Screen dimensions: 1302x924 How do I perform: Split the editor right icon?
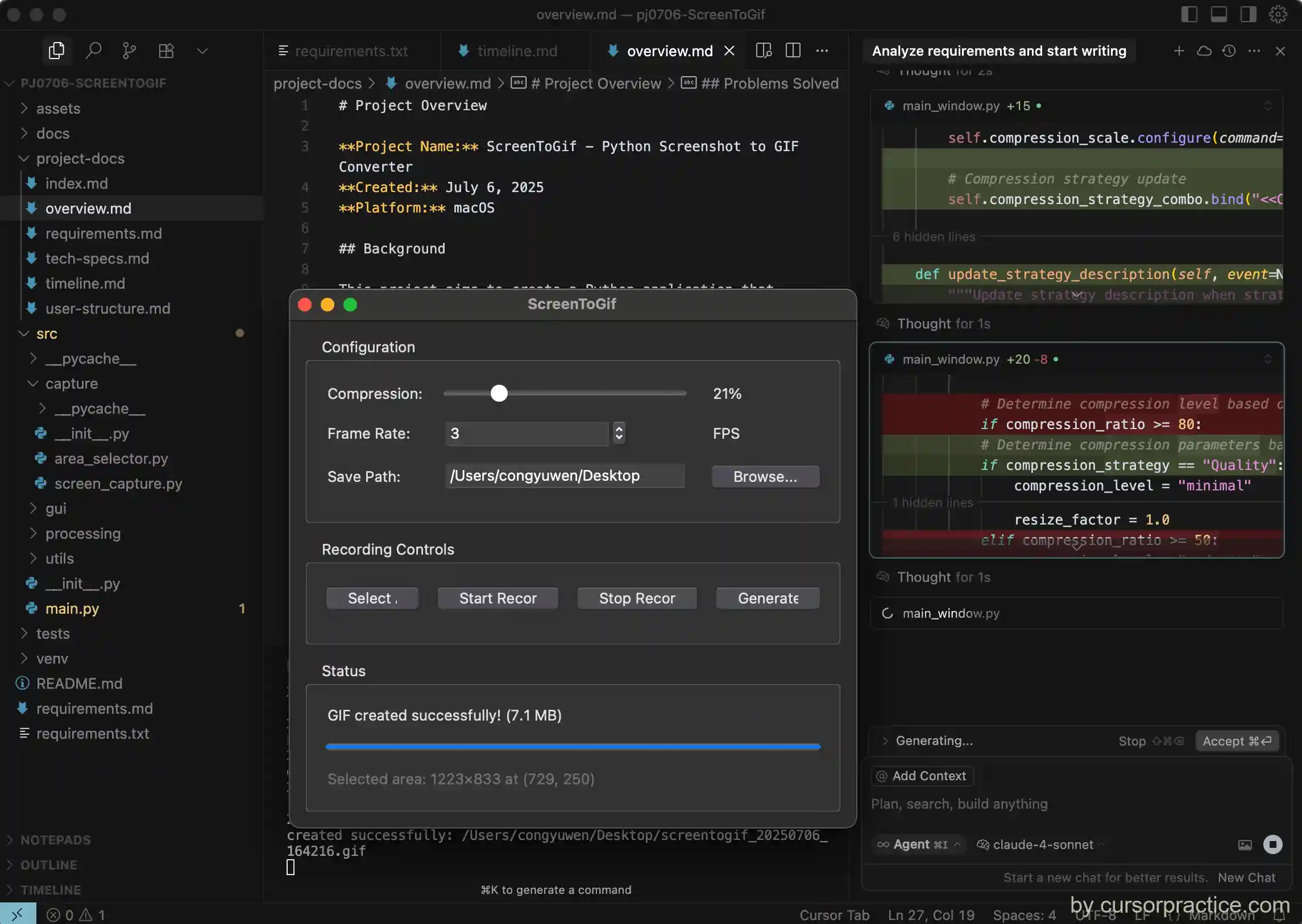pyautogui.click(x=793, y=51)
